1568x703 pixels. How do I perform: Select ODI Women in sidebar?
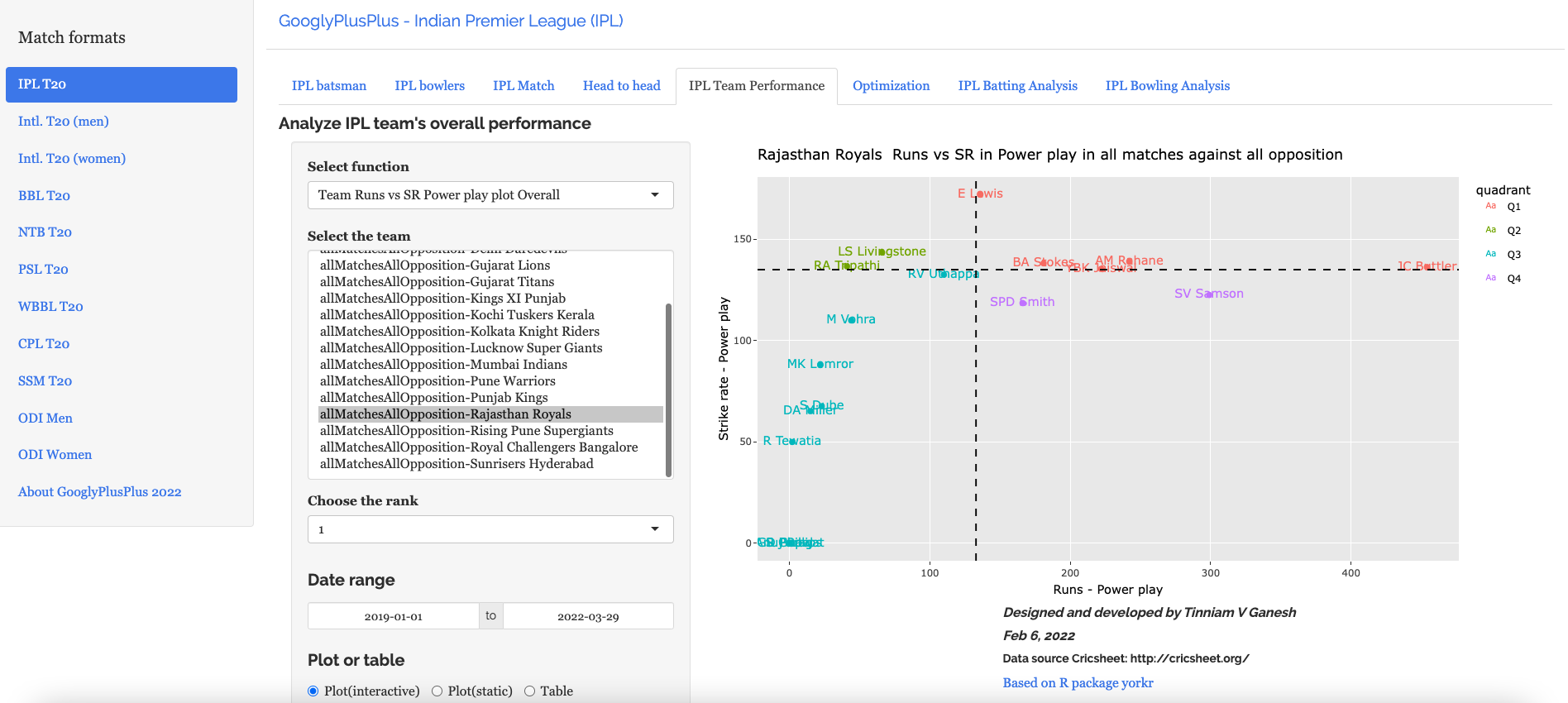pos(55,455)
